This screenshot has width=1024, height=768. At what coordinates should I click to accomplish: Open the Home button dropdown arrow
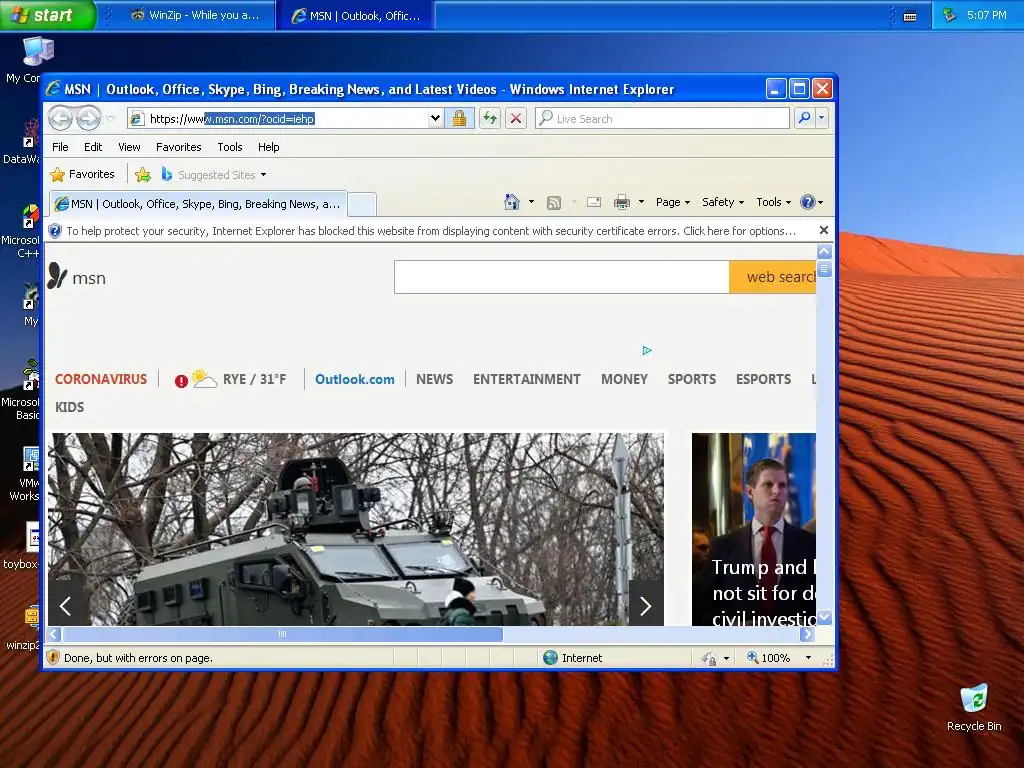[x=531, y=202]
